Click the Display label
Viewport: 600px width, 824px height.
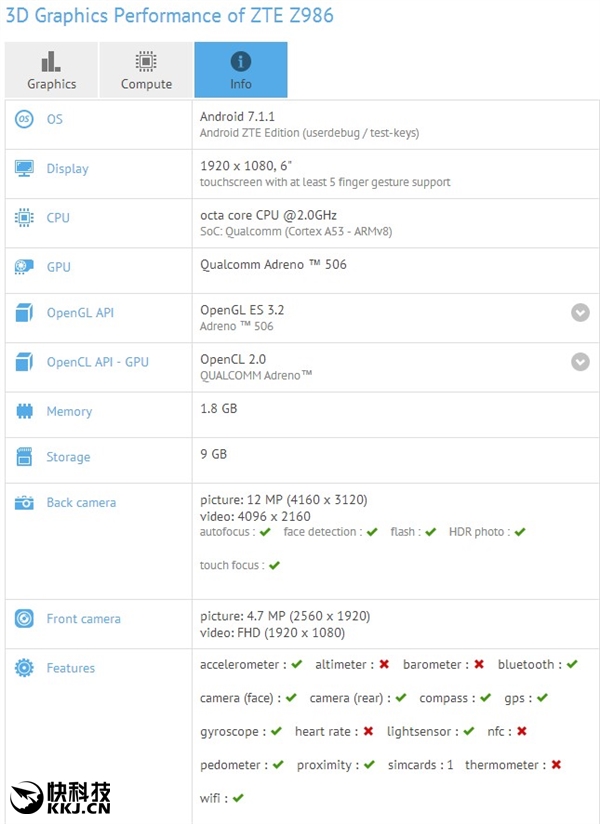(68, 169)
